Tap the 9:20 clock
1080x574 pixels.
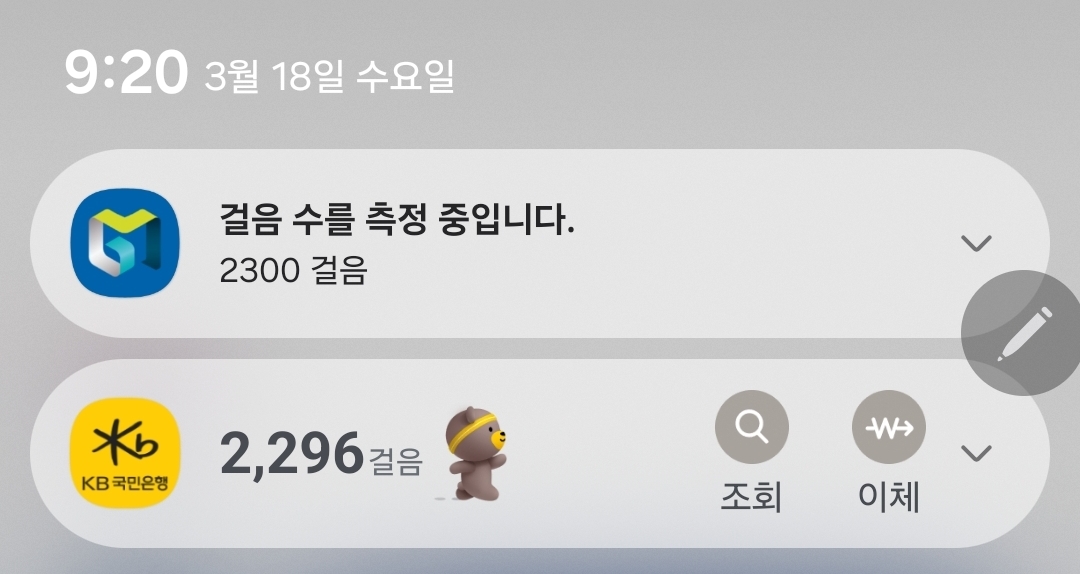pyautogui.click(x=126, y=72)
